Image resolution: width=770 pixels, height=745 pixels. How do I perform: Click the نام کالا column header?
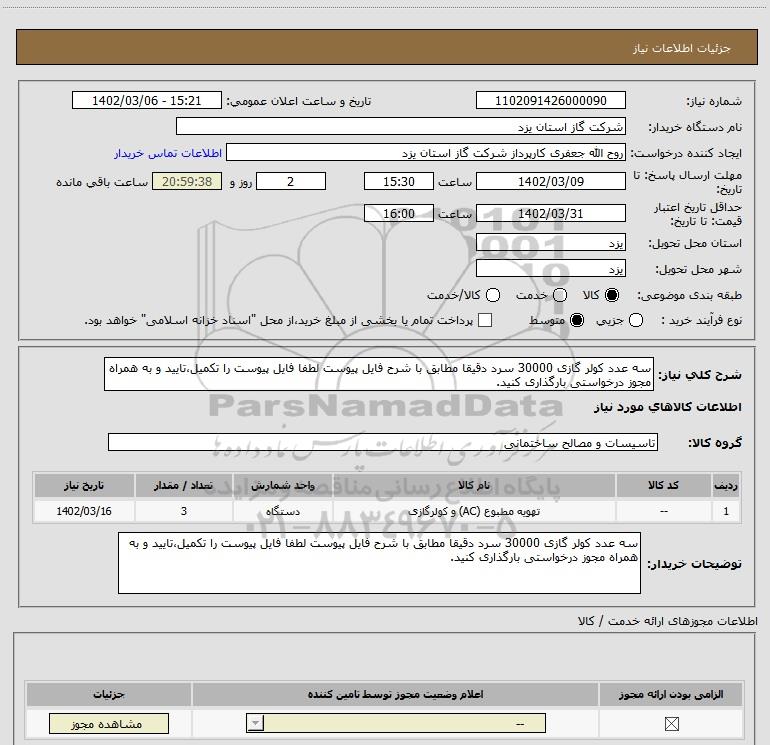click(474, 485)
